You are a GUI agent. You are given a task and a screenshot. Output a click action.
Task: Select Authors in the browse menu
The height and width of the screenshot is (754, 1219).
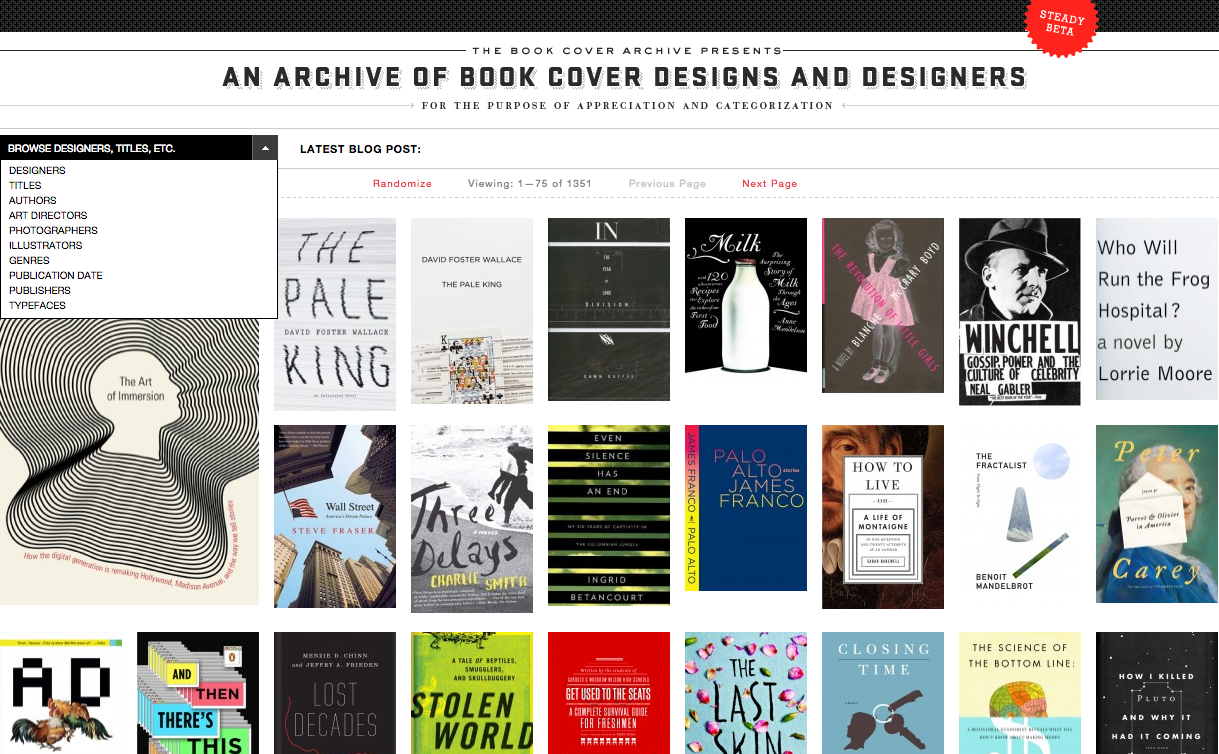pos(33,200)
